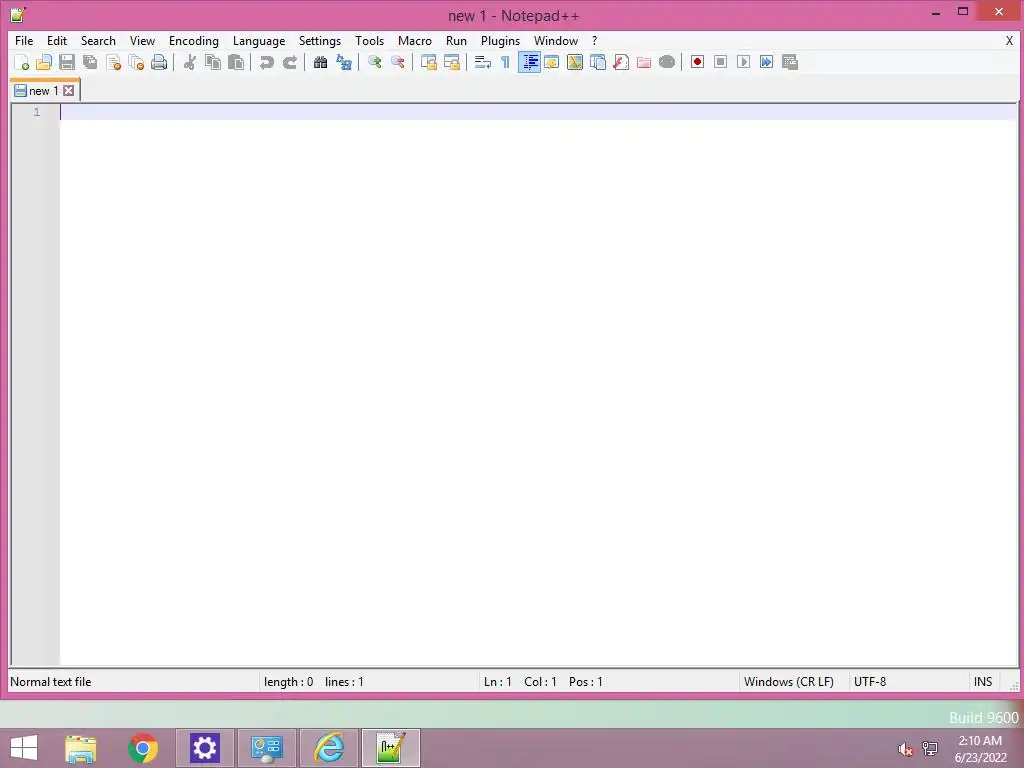Open the Windows Start button
Viewport: 1024px width, 768px height.
[x=24, y=748]
